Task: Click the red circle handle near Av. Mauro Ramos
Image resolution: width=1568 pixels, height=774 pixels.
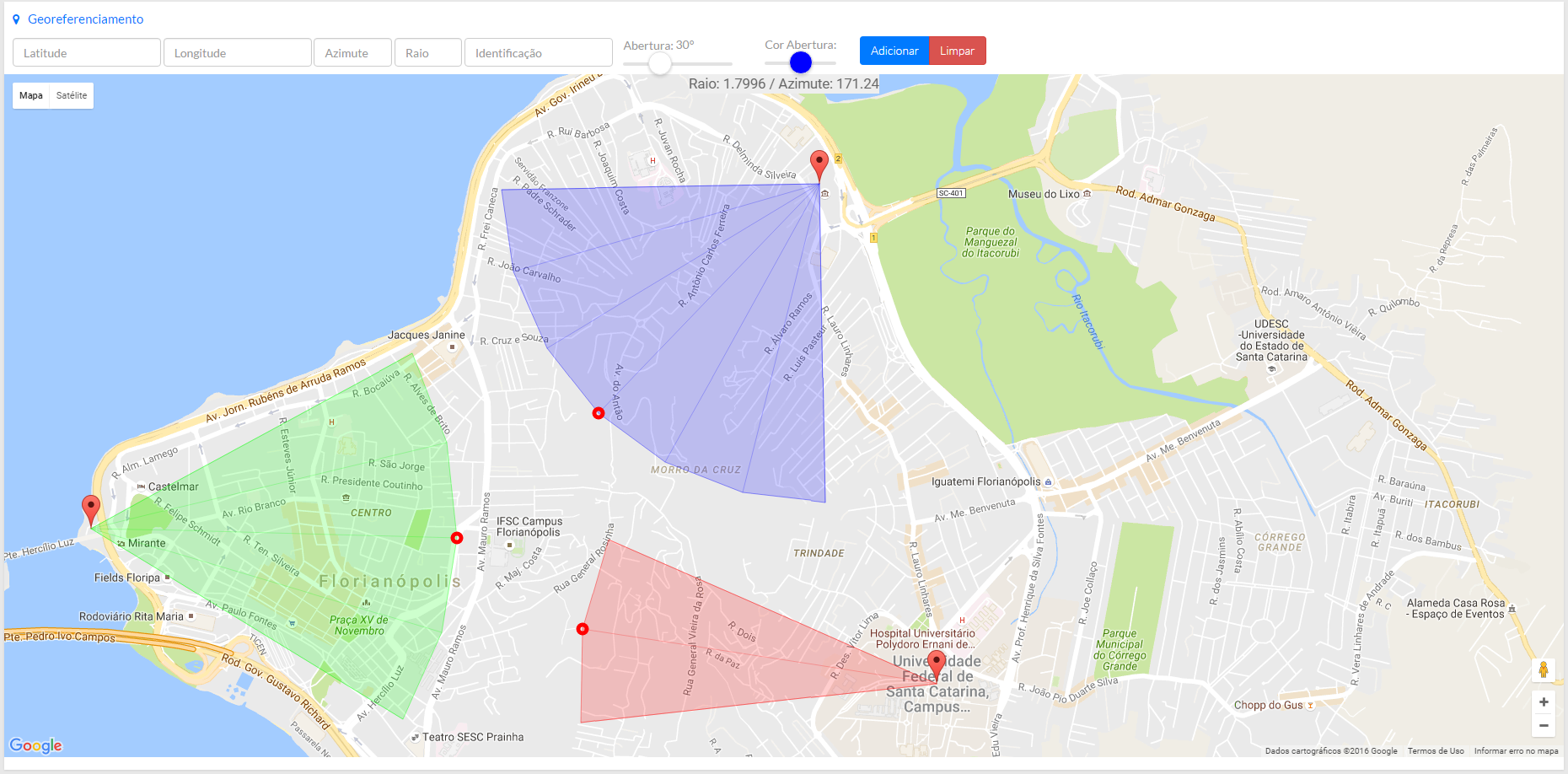Action: (x=457, y=538)
